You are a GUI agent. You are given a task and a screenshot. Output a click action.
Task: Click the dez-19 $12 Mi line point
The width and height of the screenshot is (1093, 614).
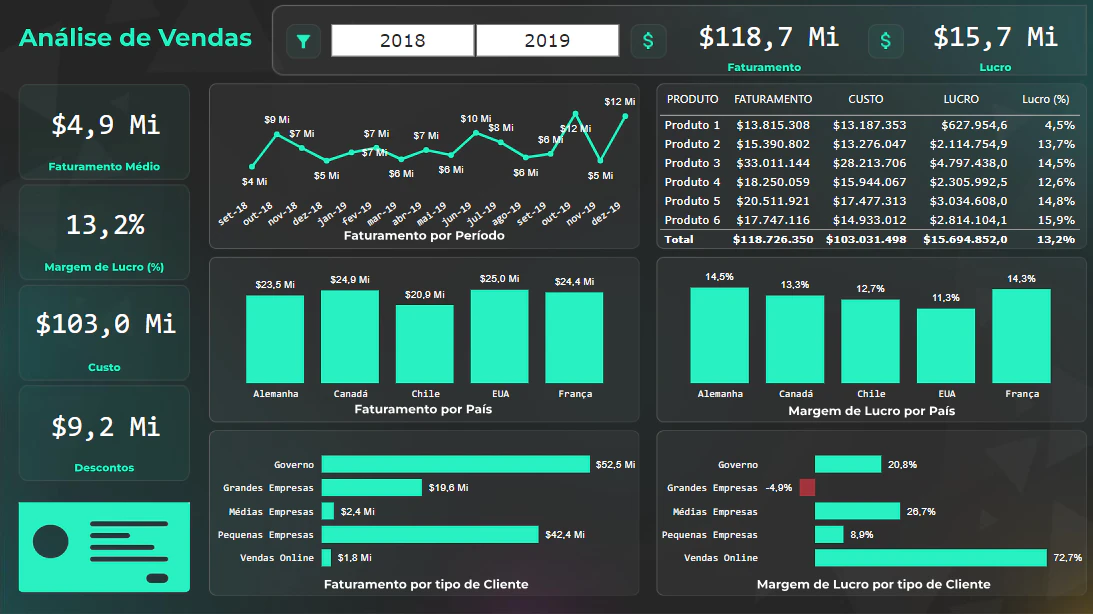[625, 116]
